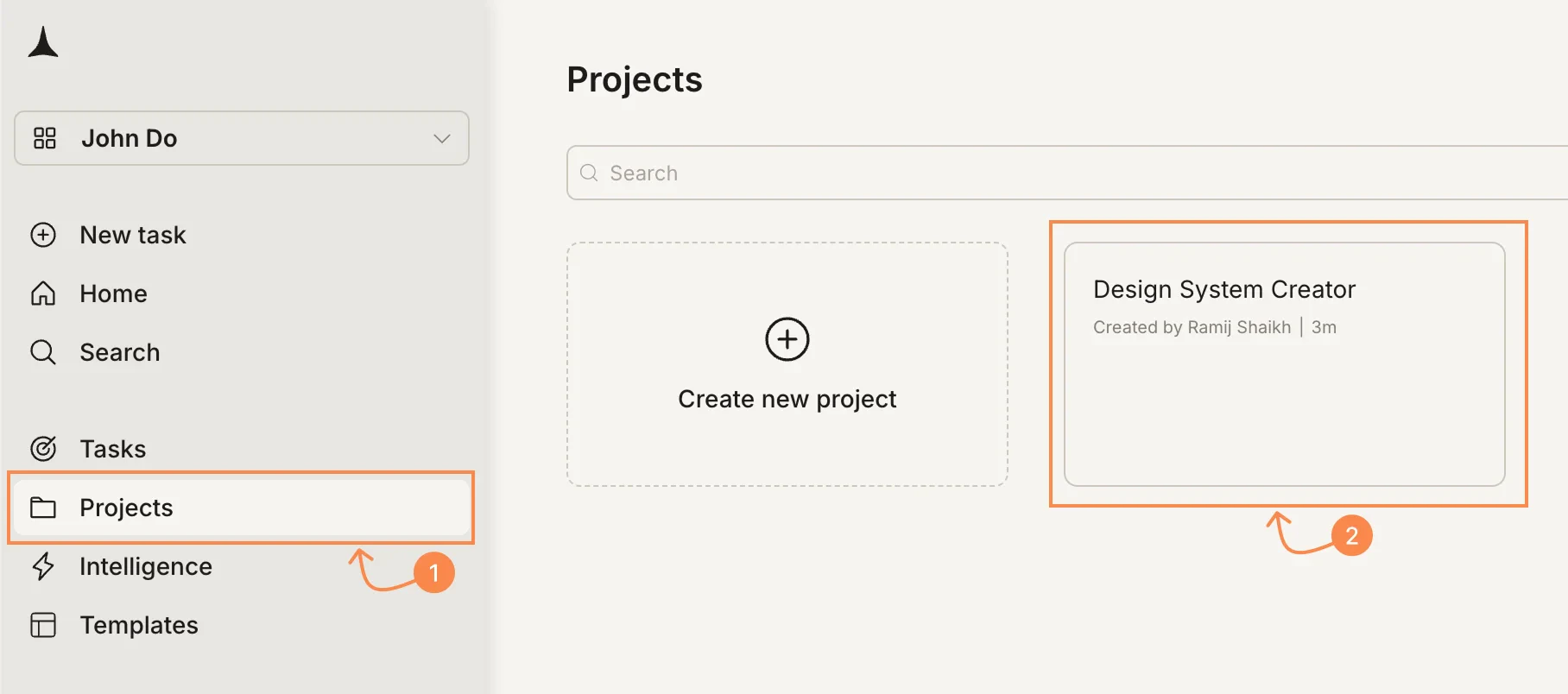Go to Home in sidebar

(x=113, y=293)
